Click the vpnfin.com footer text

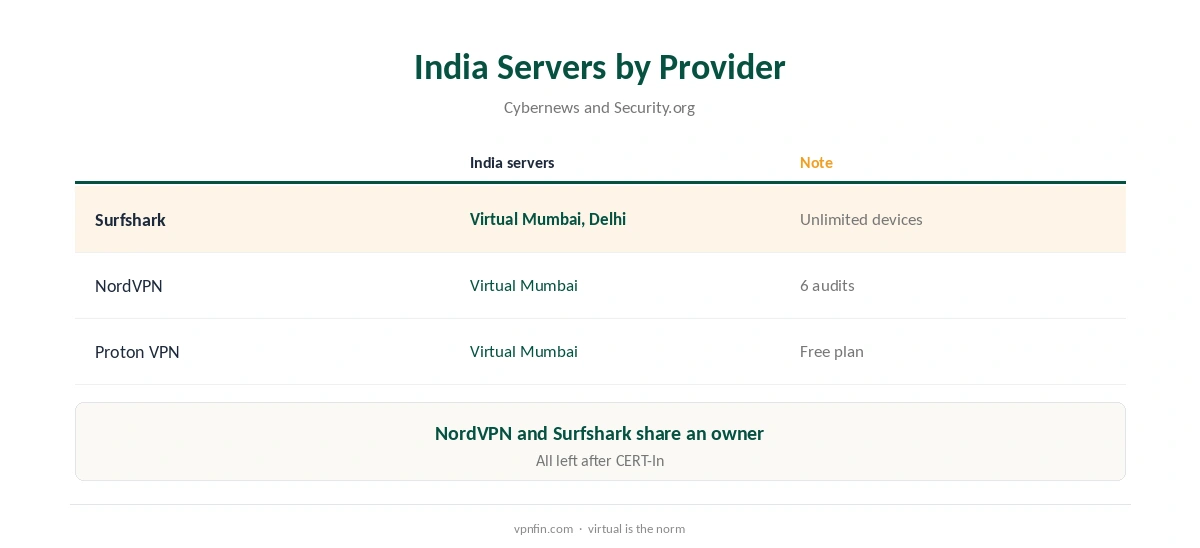coord(543,528)
